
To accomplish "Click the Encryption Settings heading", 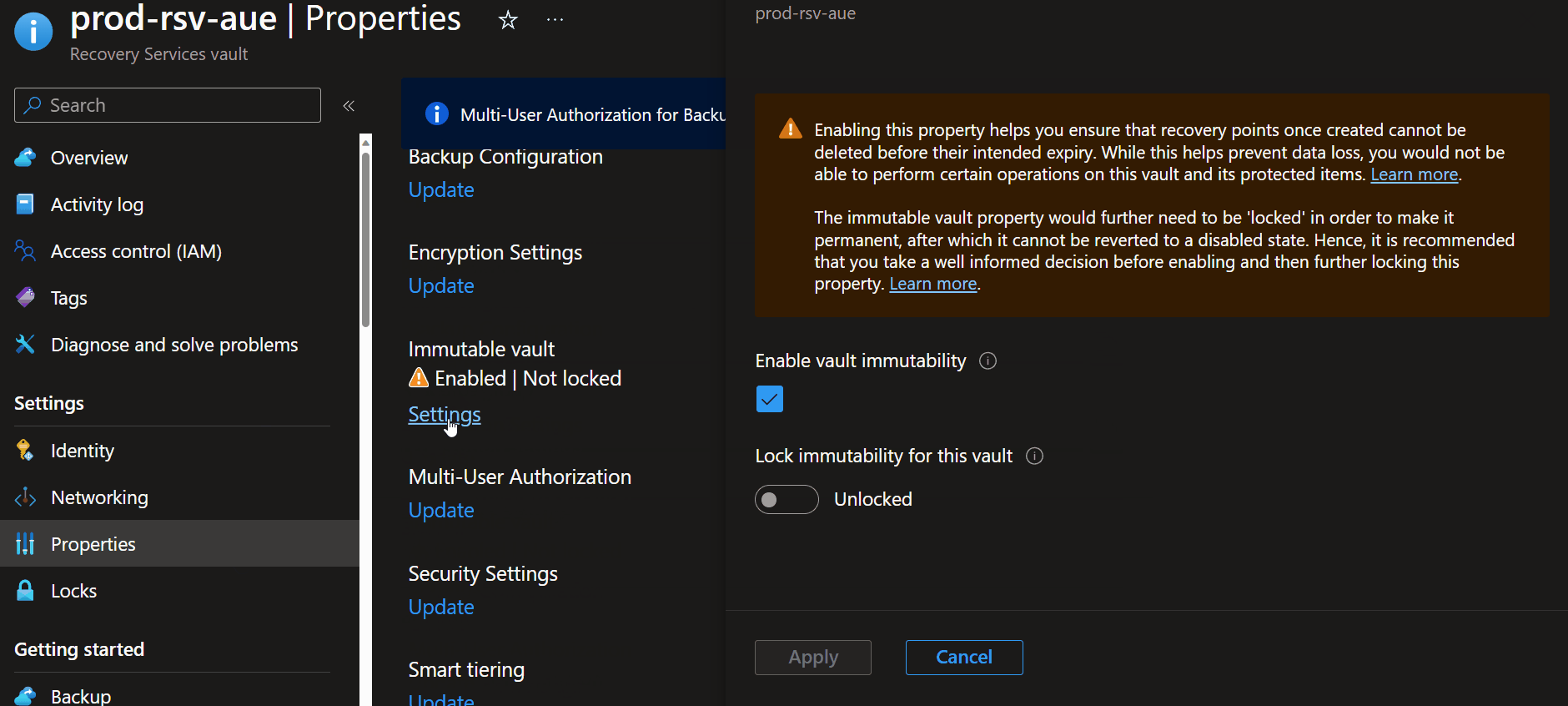I will tap(495, 252).
